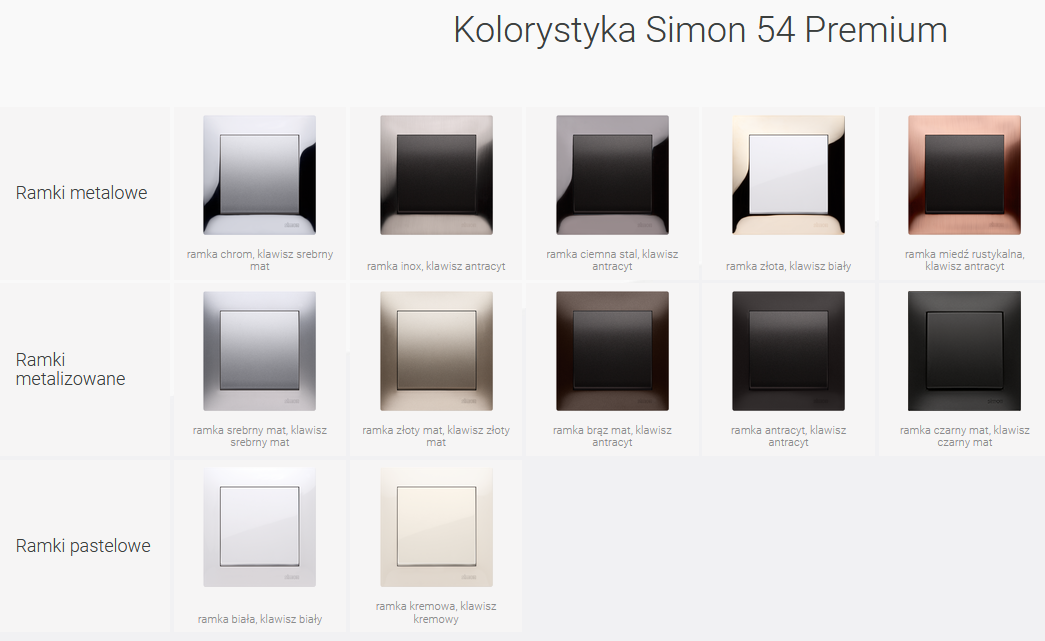Image resolution: width=1045 pixels, height=641 pixels.
Task: Select the white pastel frame image
Action: pyautogui.click(x=259, y=527)
